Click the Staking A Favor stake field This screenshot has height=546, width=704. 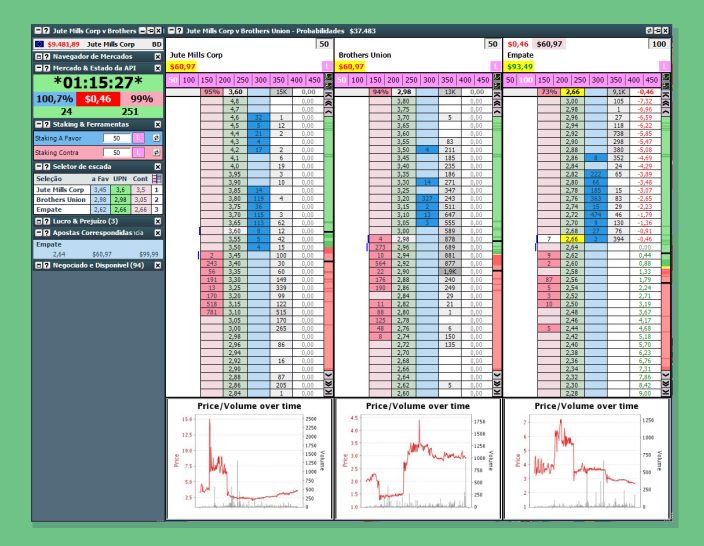pyautogui.click(x=117, y=138)
